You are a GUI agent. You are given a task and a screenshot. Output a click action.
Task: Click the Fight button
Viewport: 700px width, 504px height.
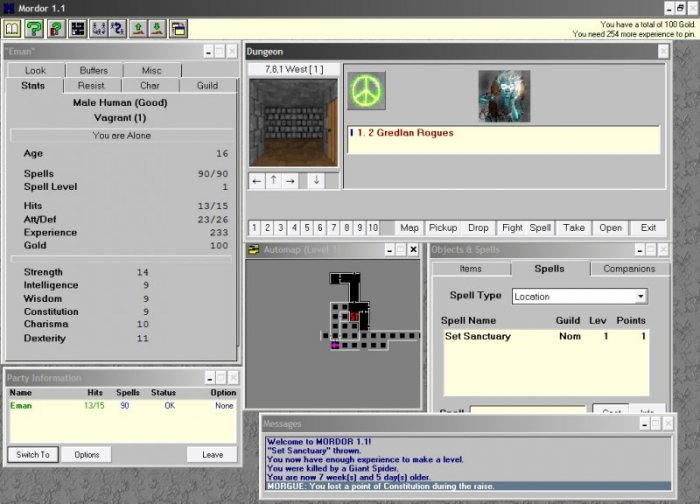pyautogui.click(x=512, y=228)
